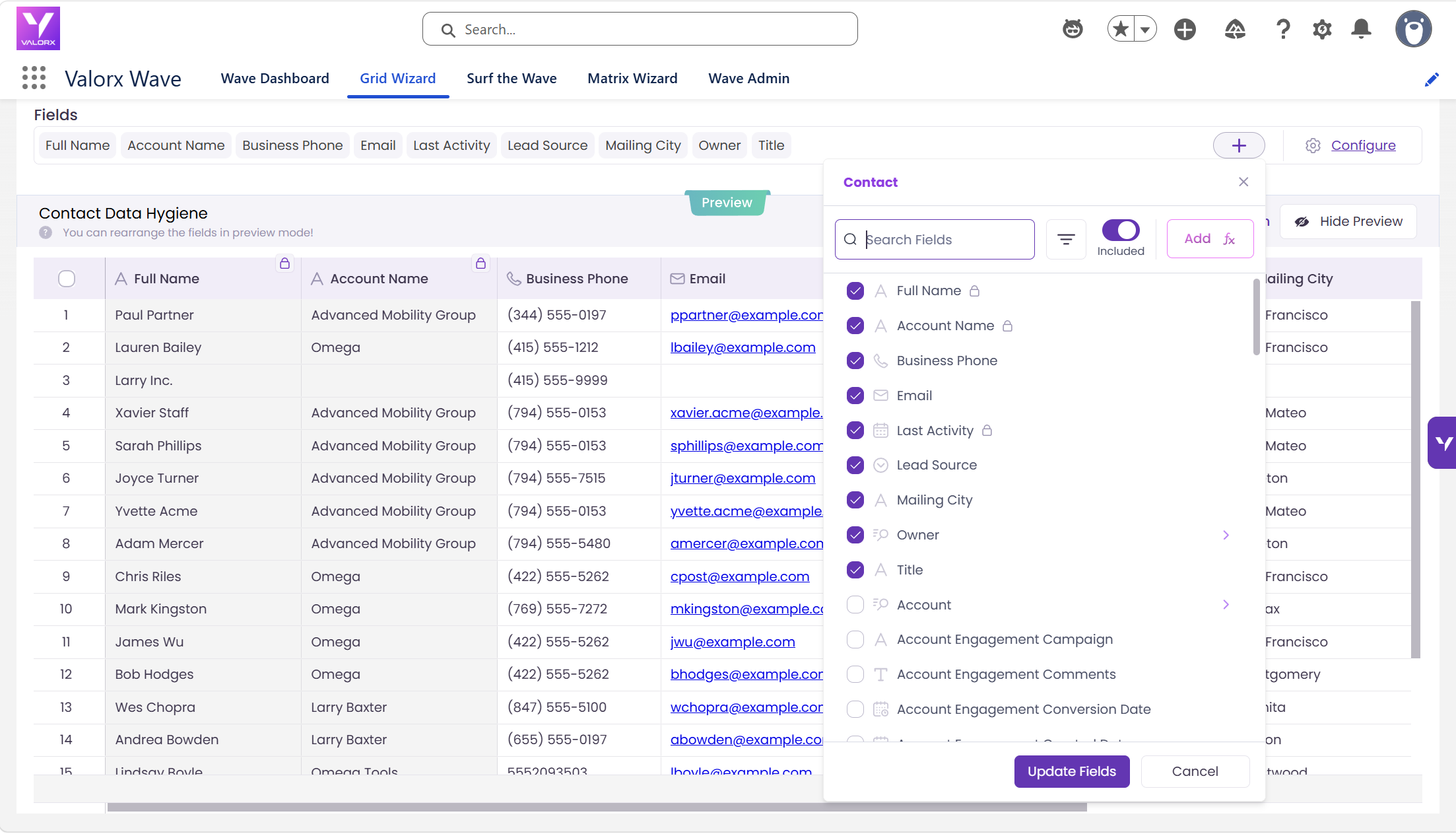Toggle the Included switch
This screenshot has height=834, width=1456.
1121,230
